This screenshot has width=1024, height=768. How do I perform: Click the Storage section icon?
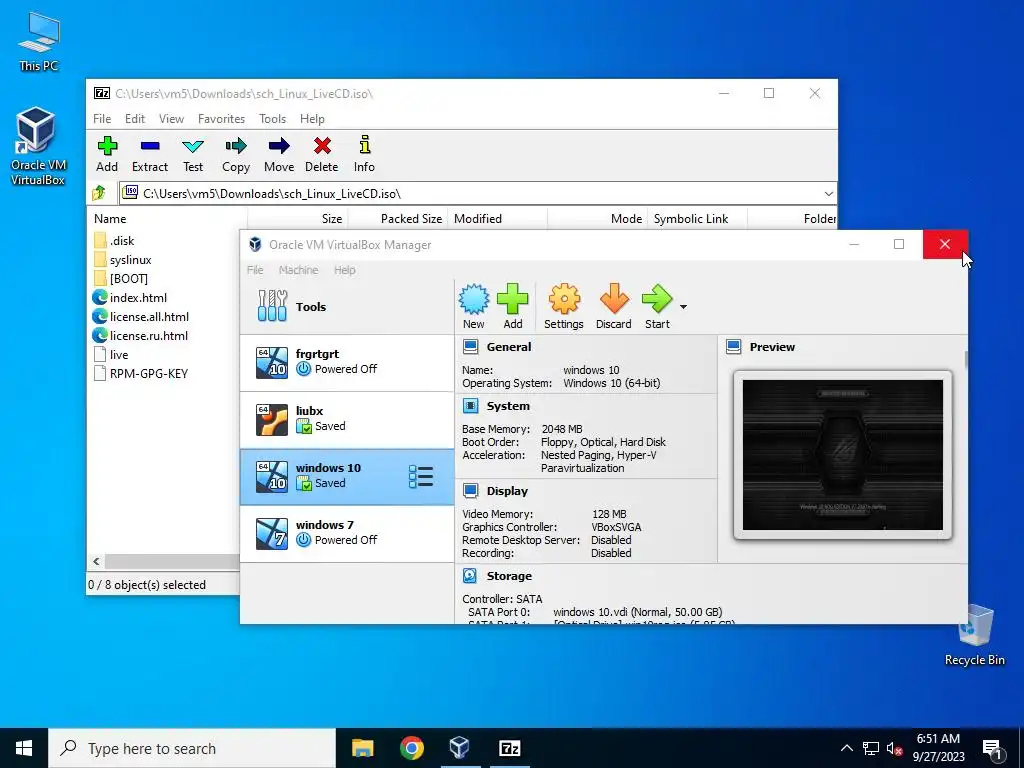[x=470, y=575]
